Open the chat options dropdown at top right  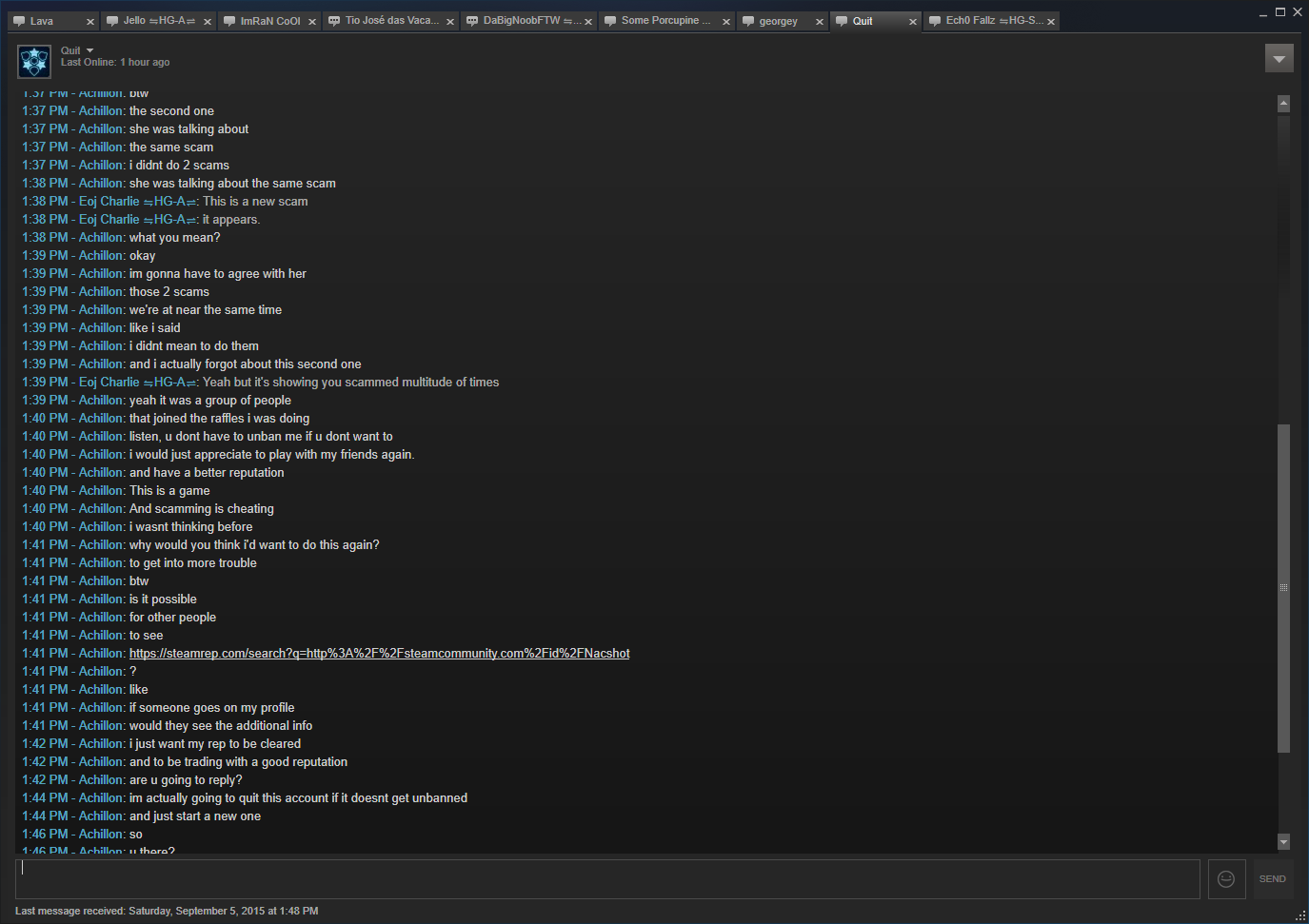point(1279,59)
